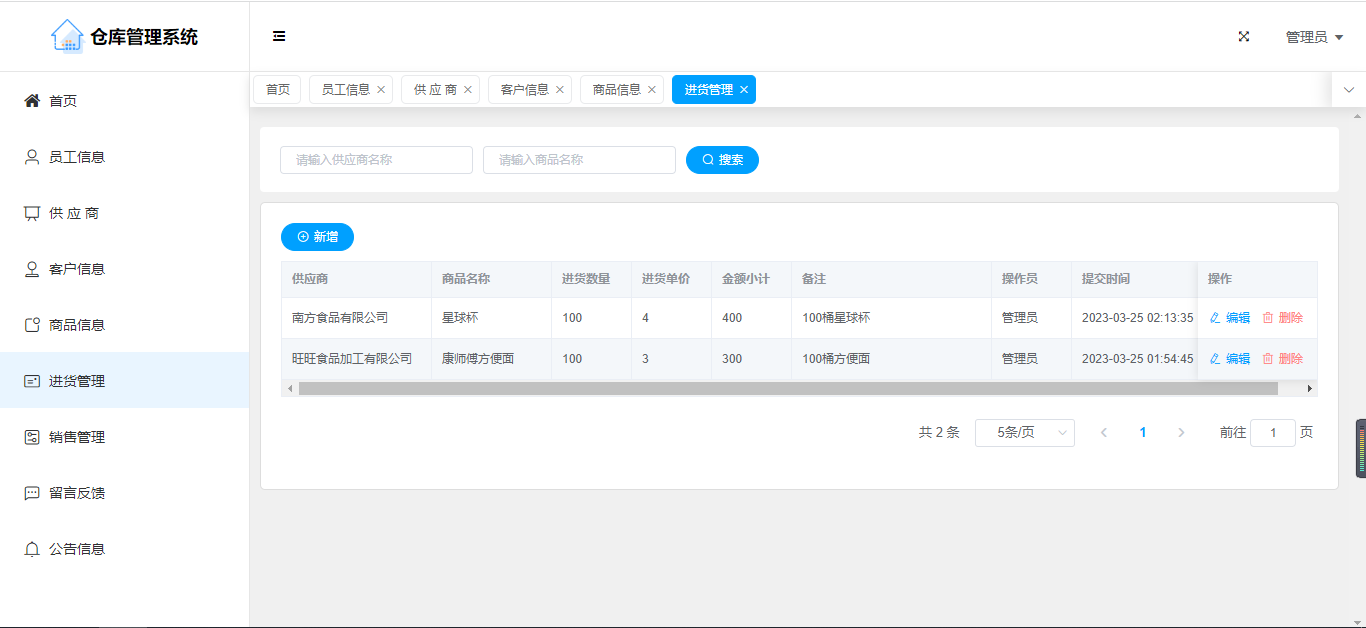Click the 销售管理 sidebar icon
Screen dimensions: 1366x628
[32, 437]
